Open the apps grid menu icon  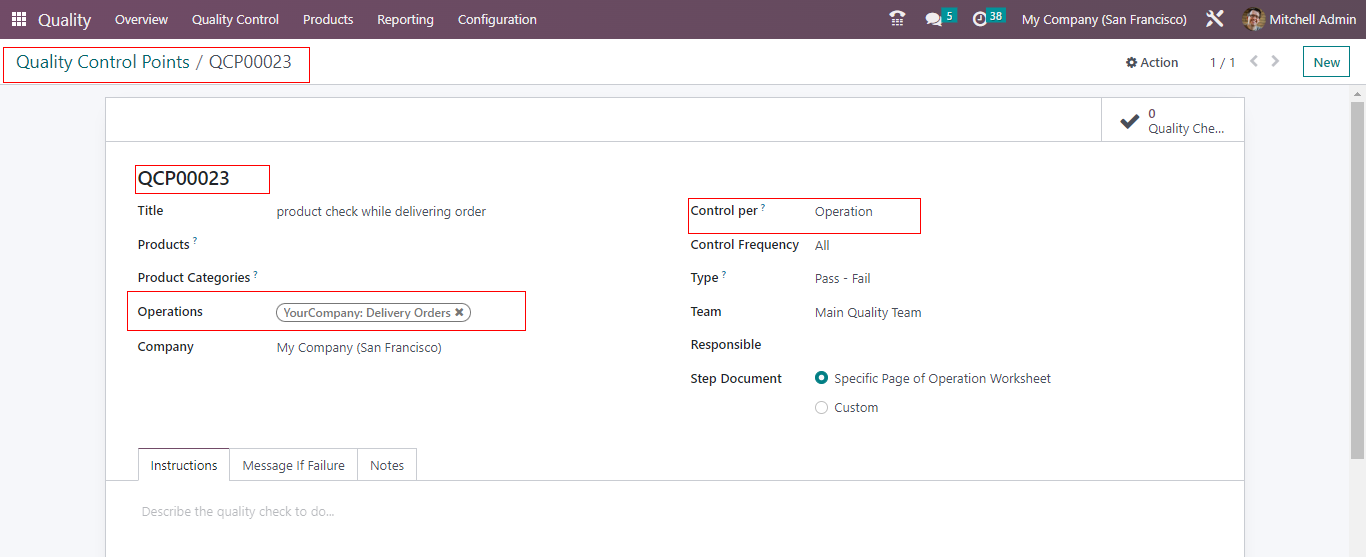19,19
